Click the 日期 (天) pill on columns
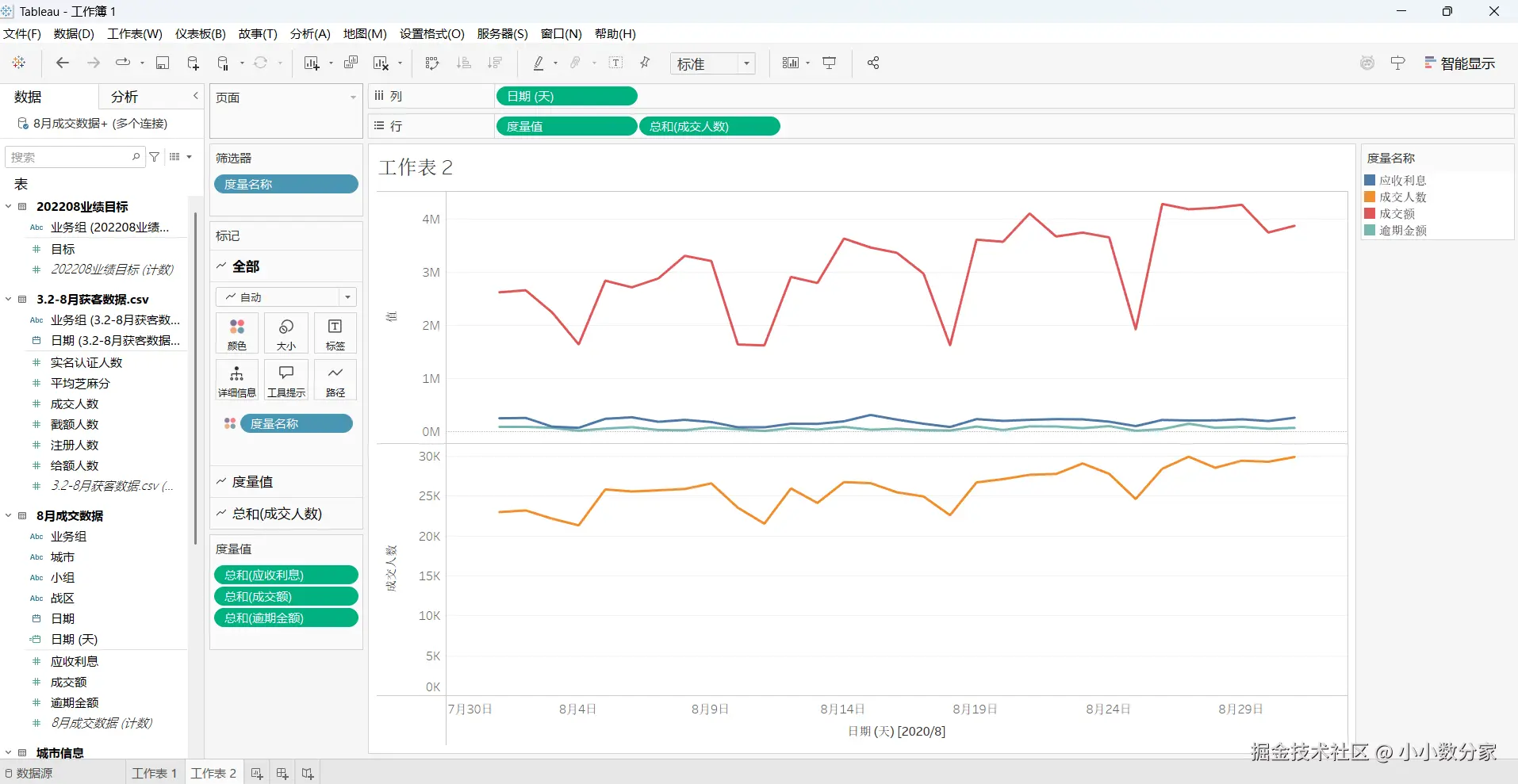 click(x=566, y=96)
